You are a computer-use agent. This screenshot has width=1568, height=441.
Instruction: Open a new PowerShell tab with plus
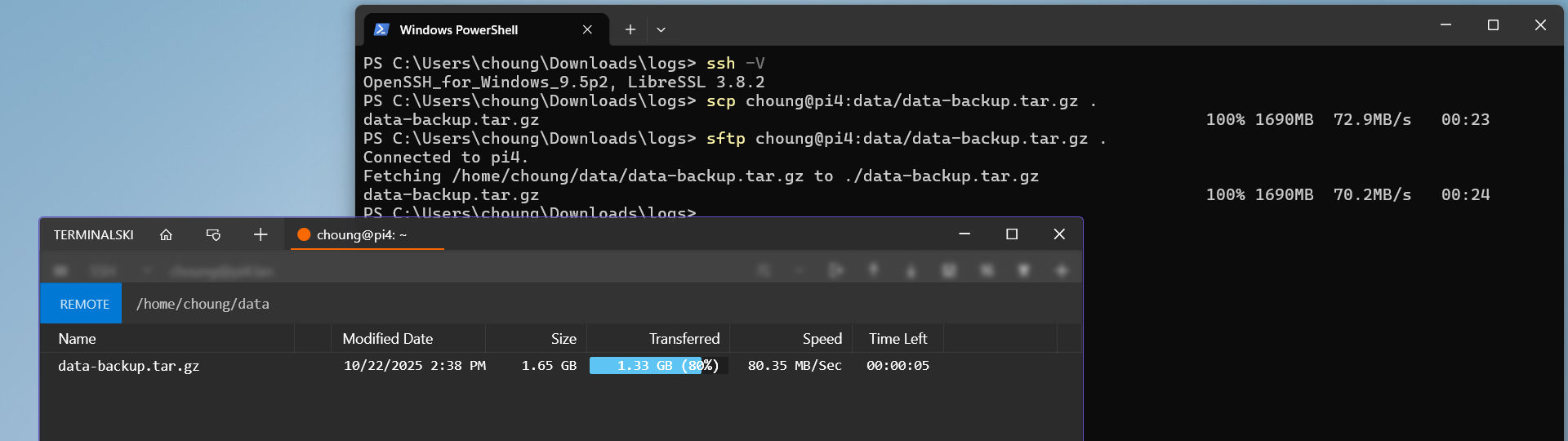tap(630, 29)
